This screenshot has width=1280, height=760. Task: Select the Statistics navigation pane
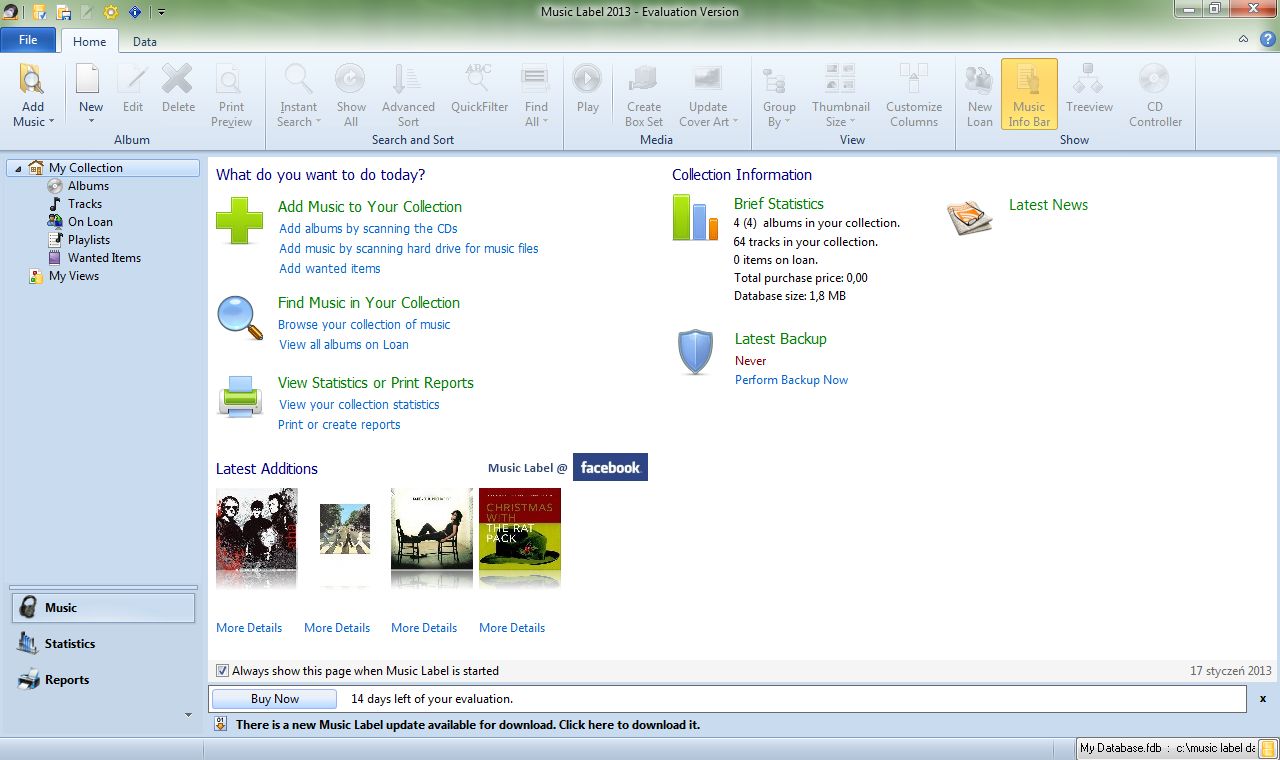(x=103, y=644)
